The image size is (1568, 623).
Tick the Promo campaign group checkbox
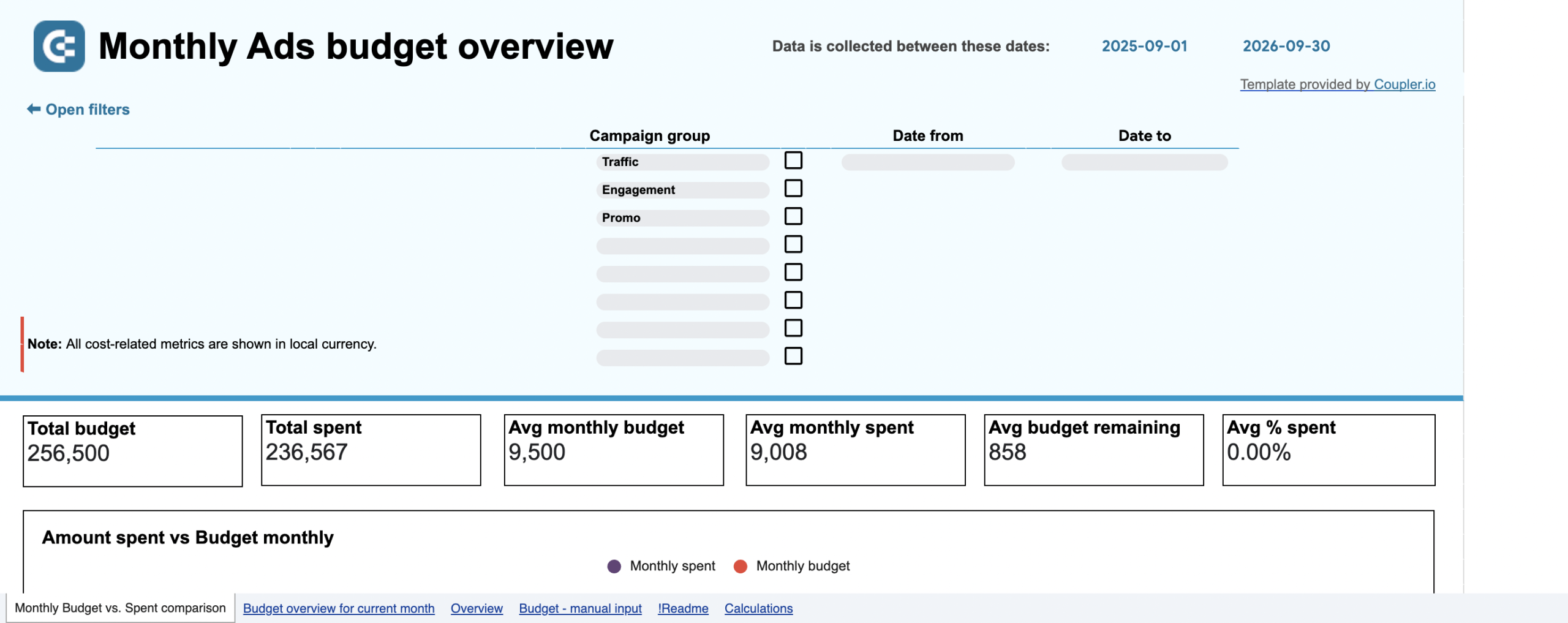tap(793, 216)
